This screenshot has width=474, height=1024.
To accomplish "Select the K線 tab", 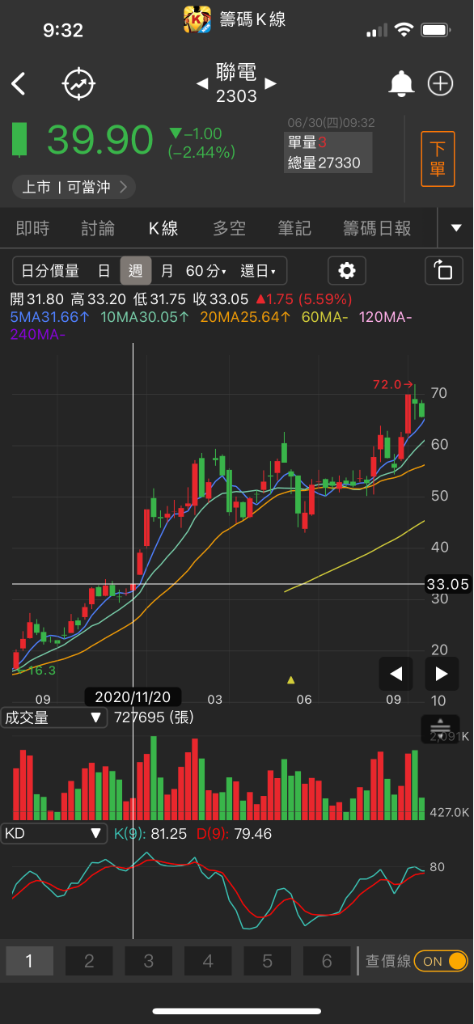I will tap(163, 229).
